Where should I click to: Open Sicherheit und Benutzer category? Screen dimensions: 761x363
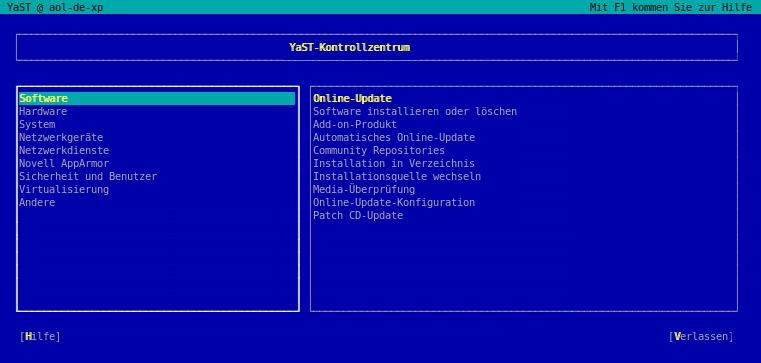pos(88,176)
